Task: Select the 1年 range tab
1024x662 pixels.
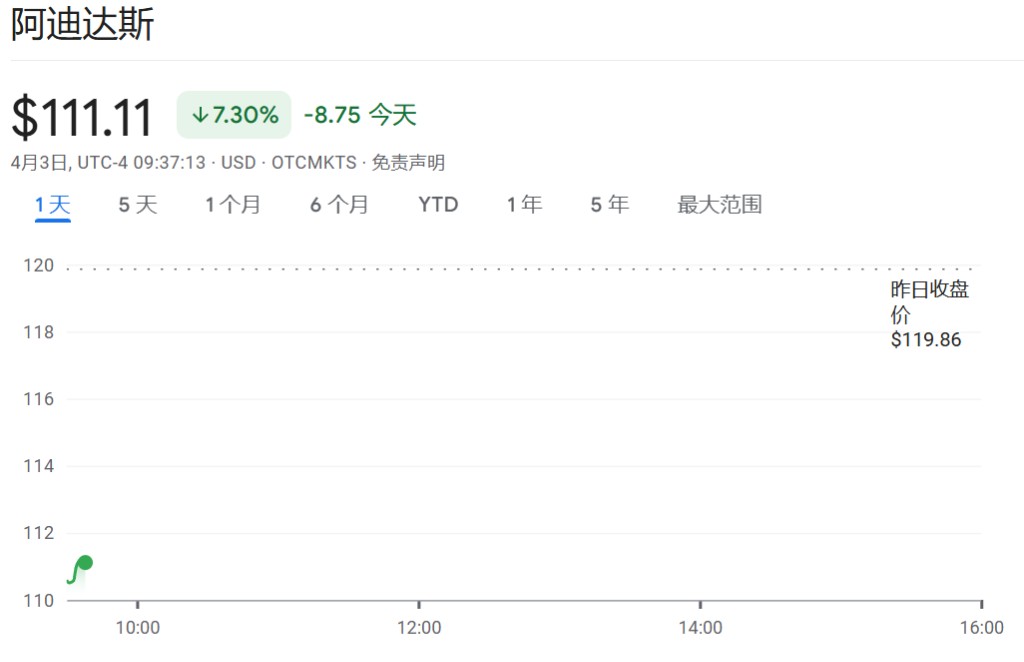Action: (x=524, y=205)
